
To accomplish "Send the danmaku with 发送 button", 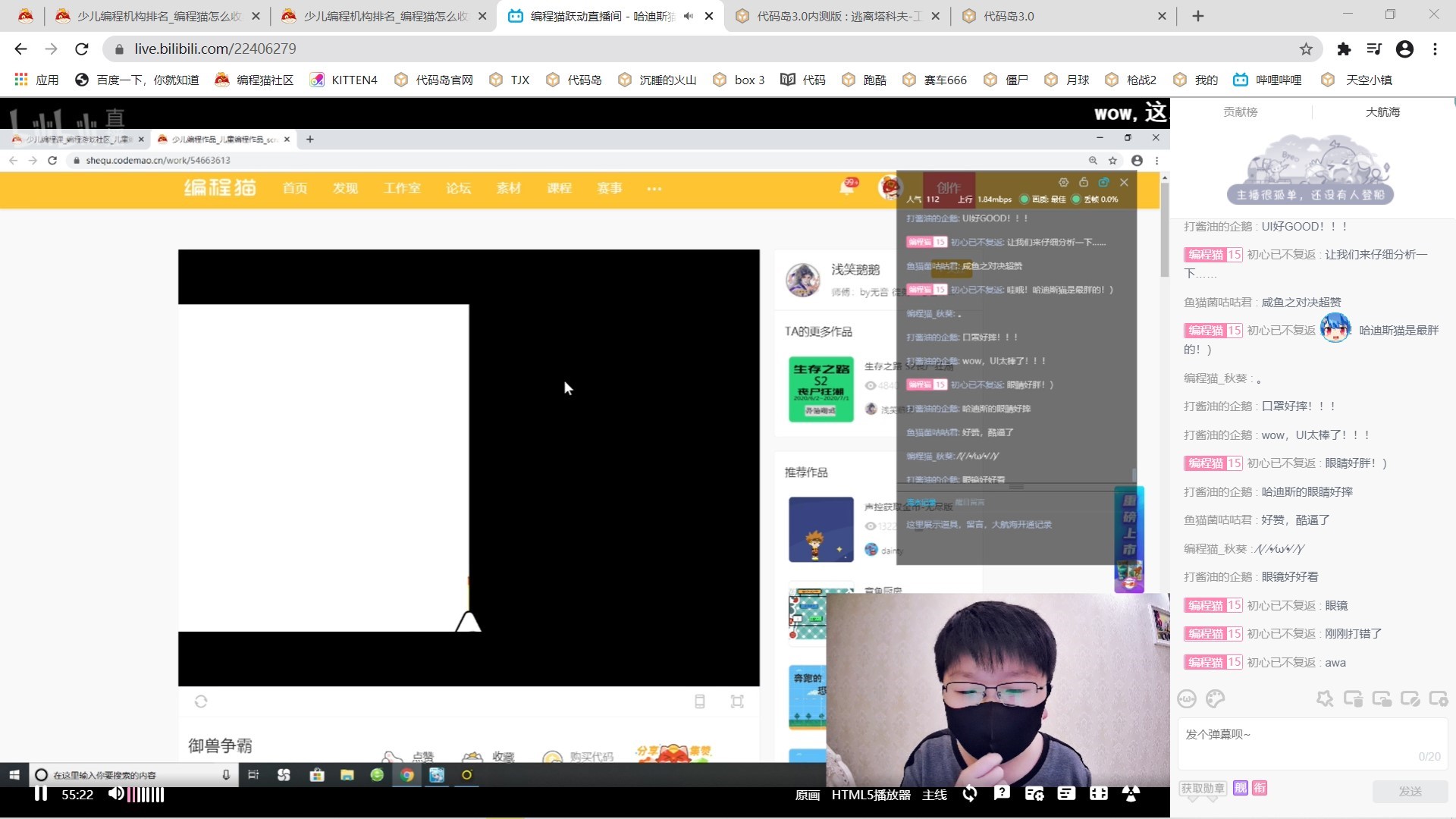I will tap(1410, 791).
